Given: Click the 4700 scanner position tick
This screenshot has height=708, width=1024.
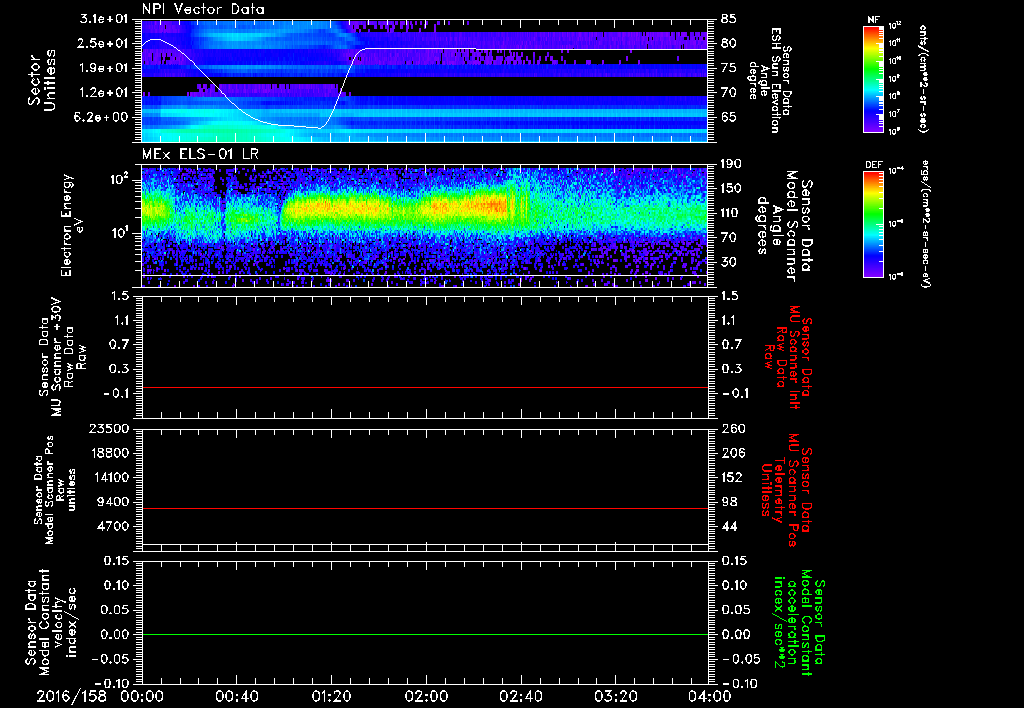Looking at the screenshot, I should coord(112,526).
